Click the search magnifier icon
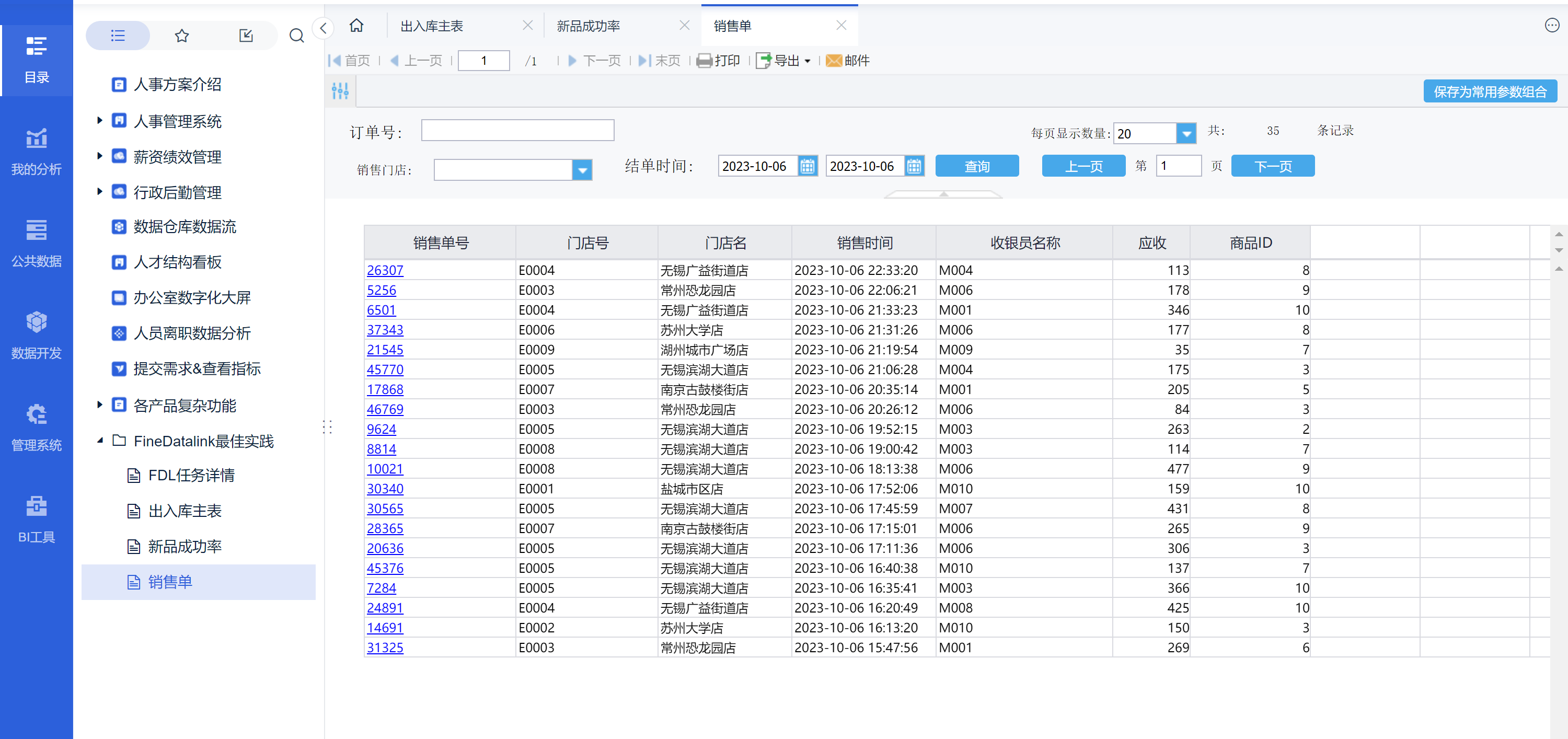 [296, 36]
